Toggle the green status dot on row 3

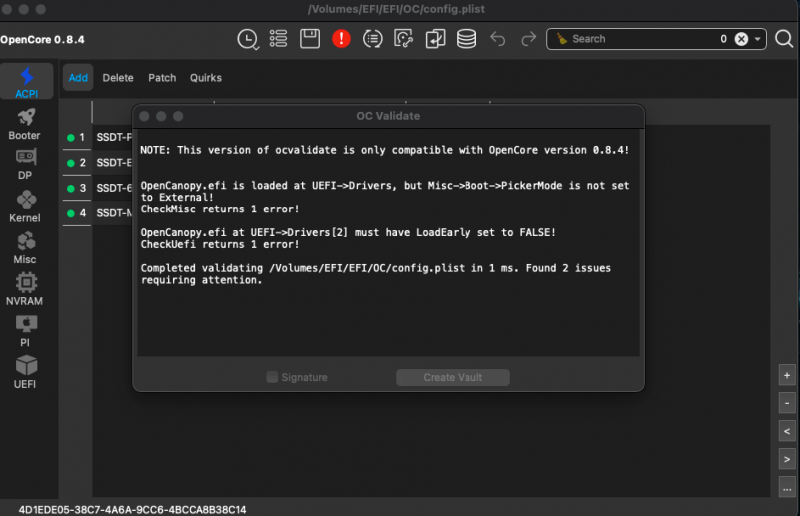click(71, 188)
